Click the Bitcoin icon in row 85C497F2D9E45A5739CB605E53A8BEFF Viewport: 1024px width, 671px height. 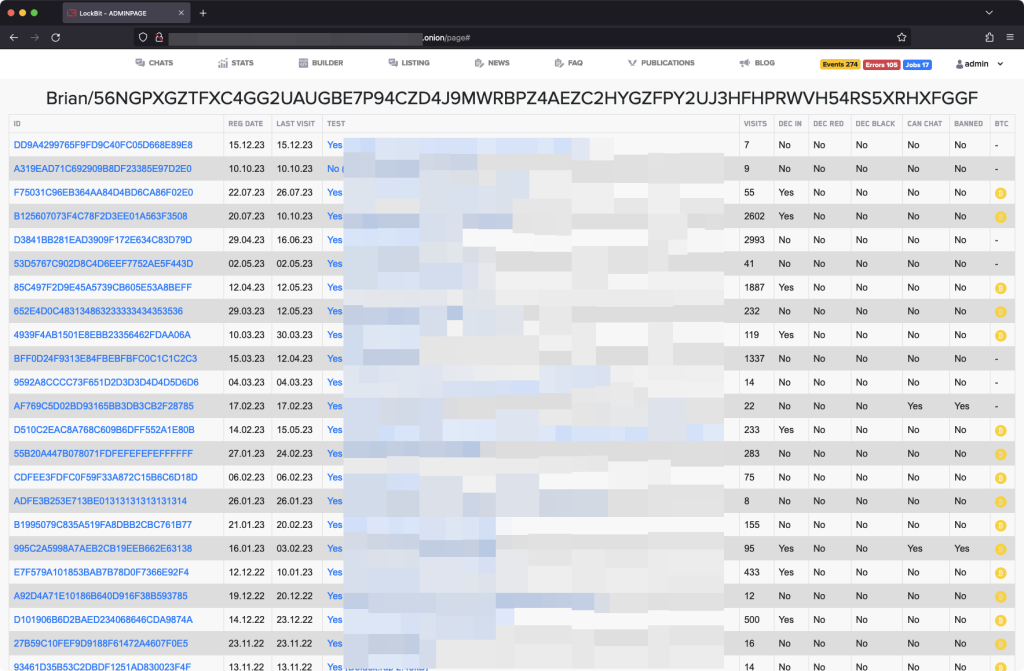(x=999, y=288)
